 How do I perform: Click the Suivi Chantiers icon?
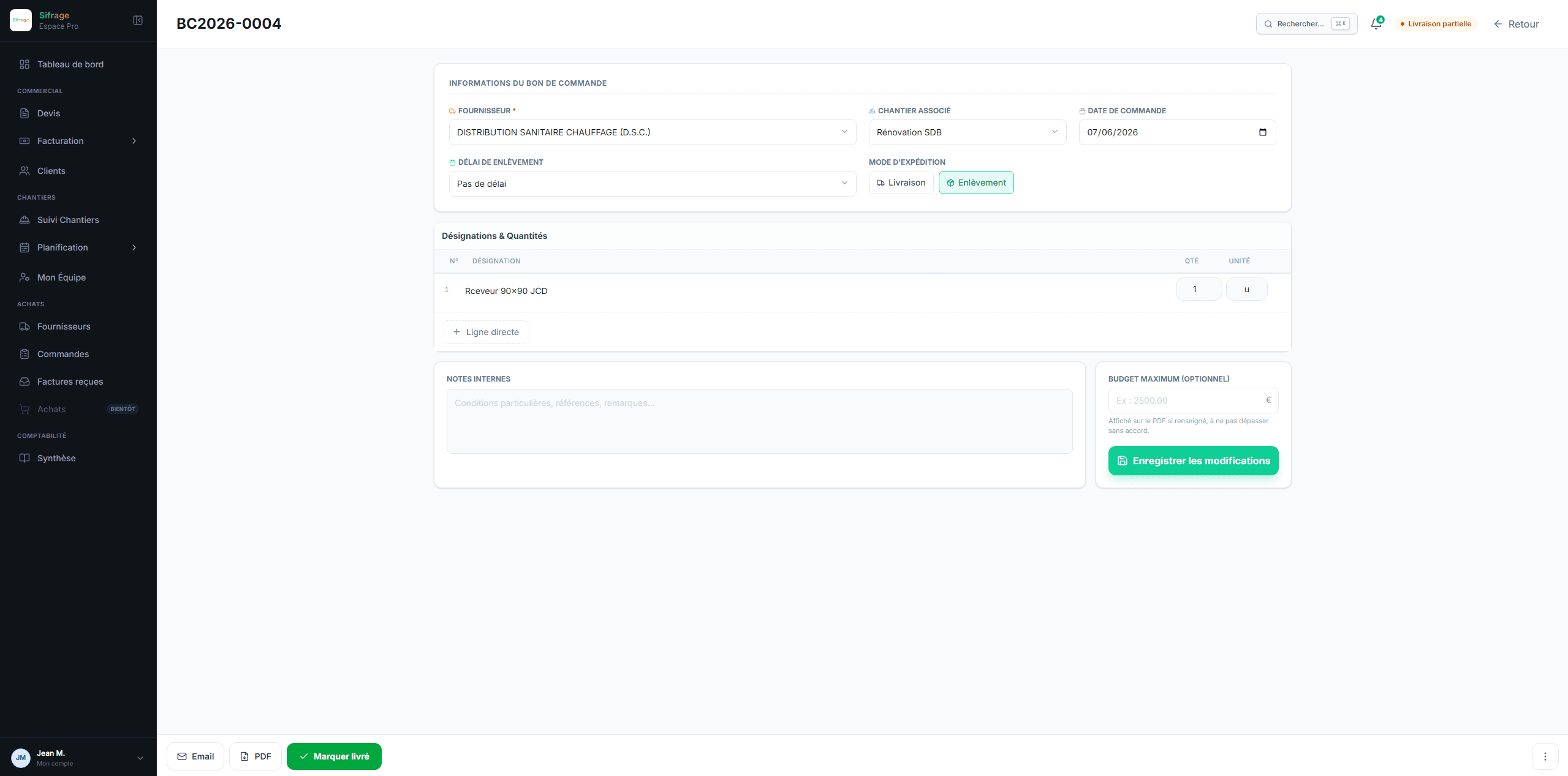(x=25, y=220)
